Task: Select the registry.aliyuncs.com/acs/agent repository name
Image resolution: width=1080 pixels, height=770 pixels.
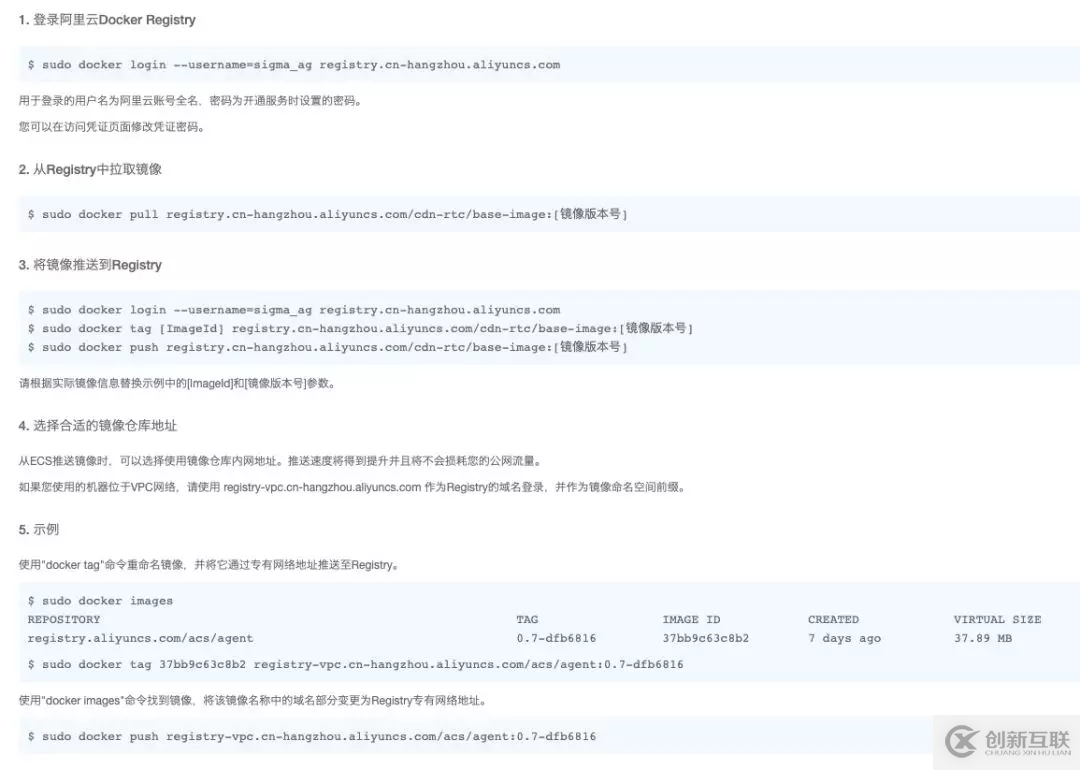Action: (x=143, y=638)
